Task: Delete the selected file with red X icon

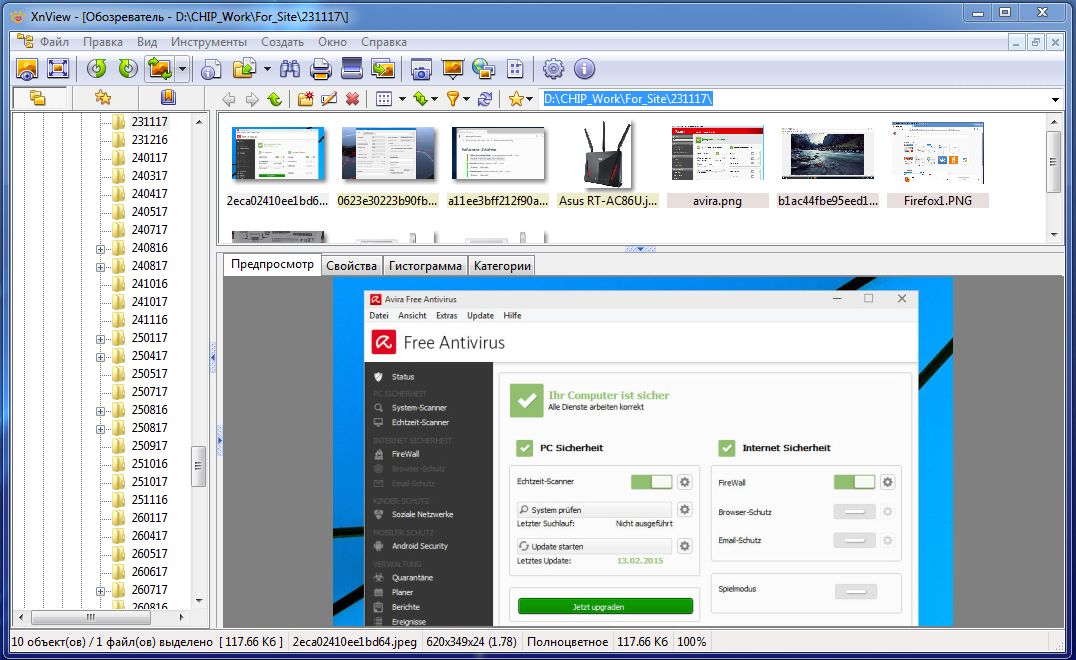Action: click(x=352, y=99)
